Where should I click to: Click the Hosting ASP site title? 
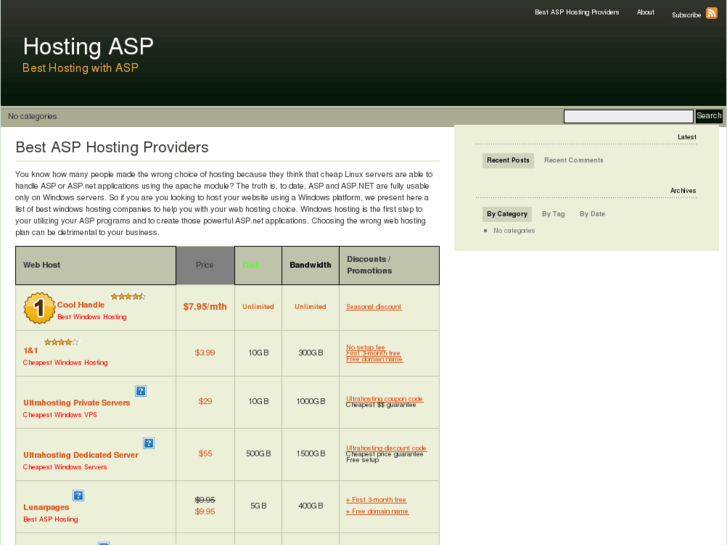(x=88, y=46)
